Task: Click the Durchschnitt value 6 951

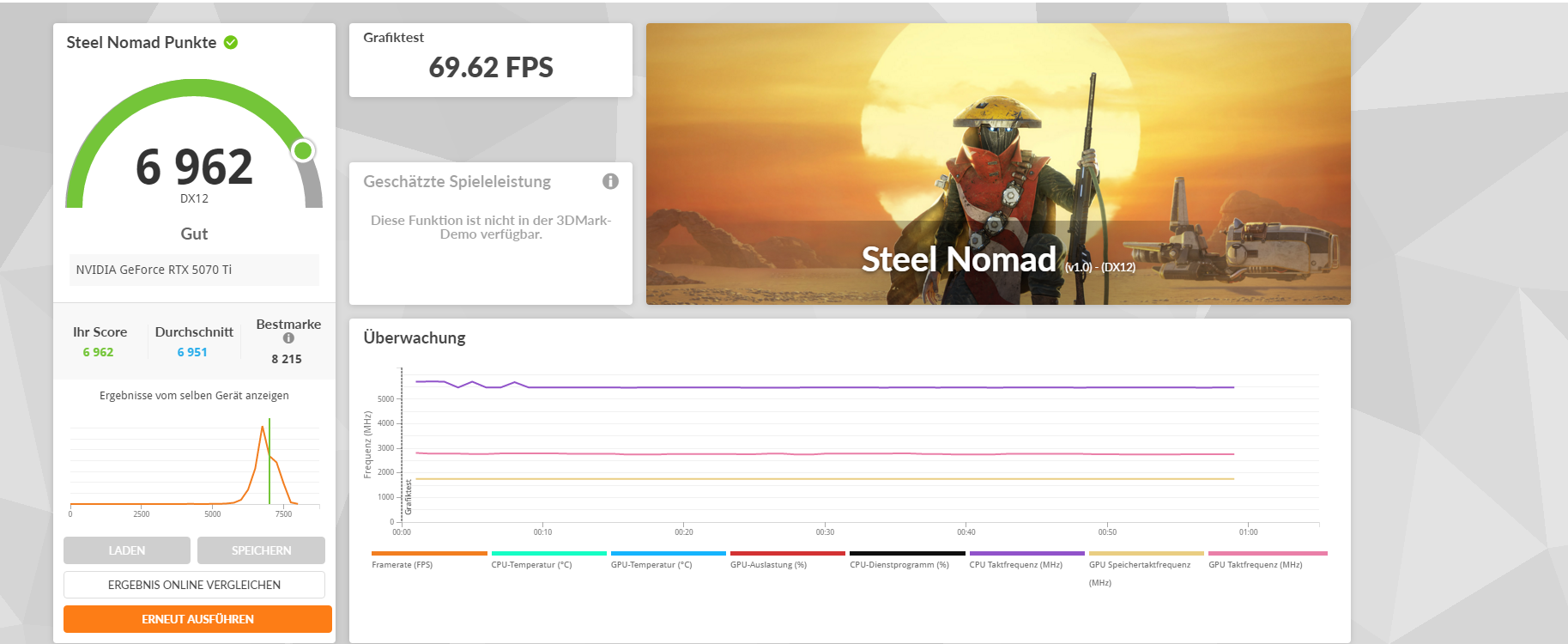Action: pyautogui.click(x=192, y=352)
